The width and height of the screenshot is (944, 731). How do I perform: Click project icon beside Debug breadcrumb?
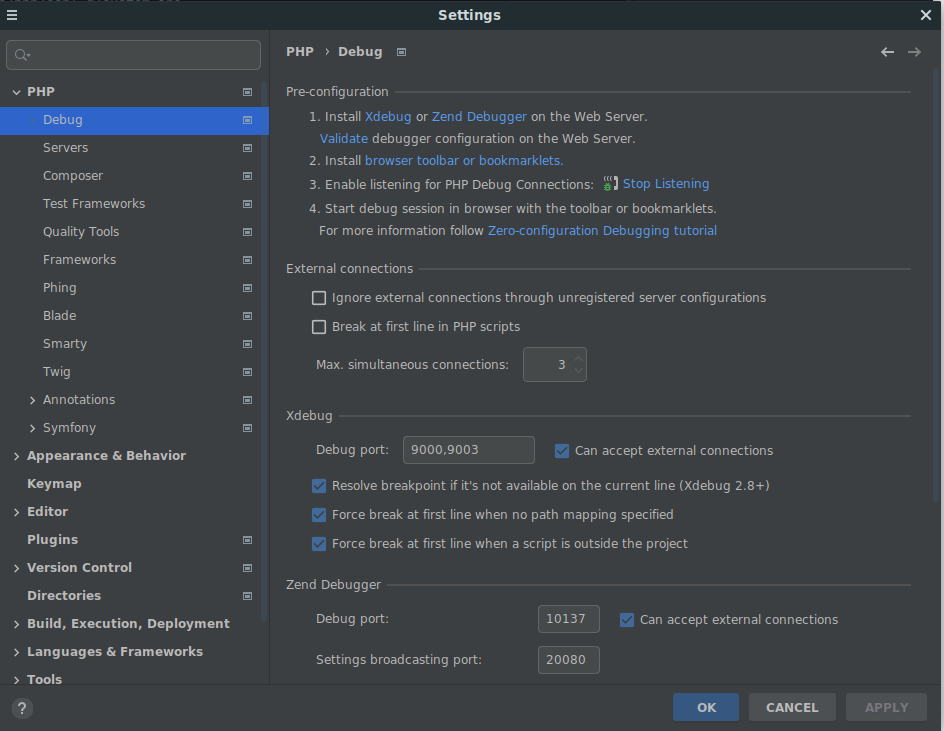pos(402,52)
